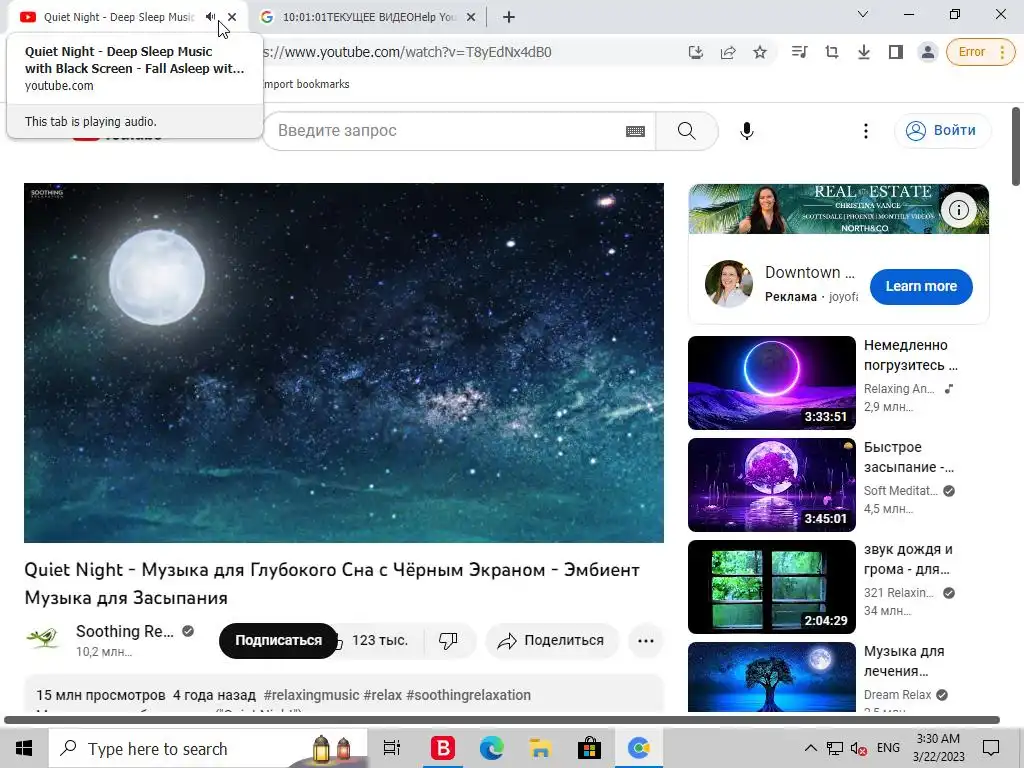
Task: Click the main video player
Action: coord(344,362)
